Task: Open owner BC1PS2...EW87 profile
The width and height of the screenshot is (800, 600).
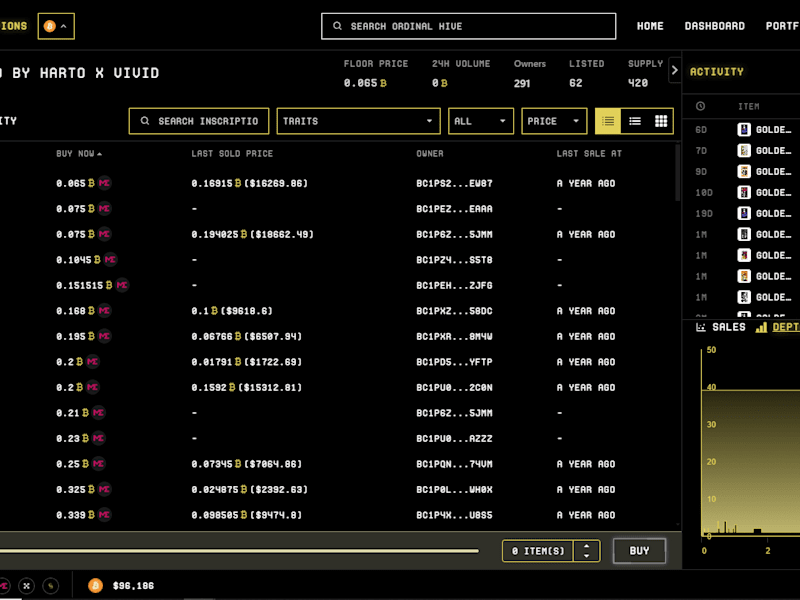Action: click(454, 183)
